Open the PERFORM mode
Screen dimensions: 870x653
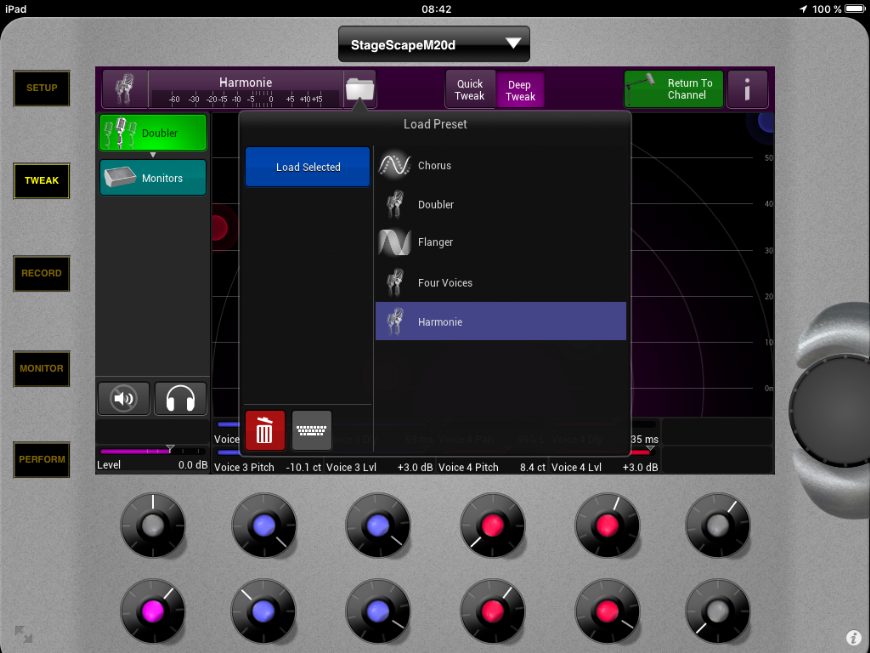[x=42, y=460]
